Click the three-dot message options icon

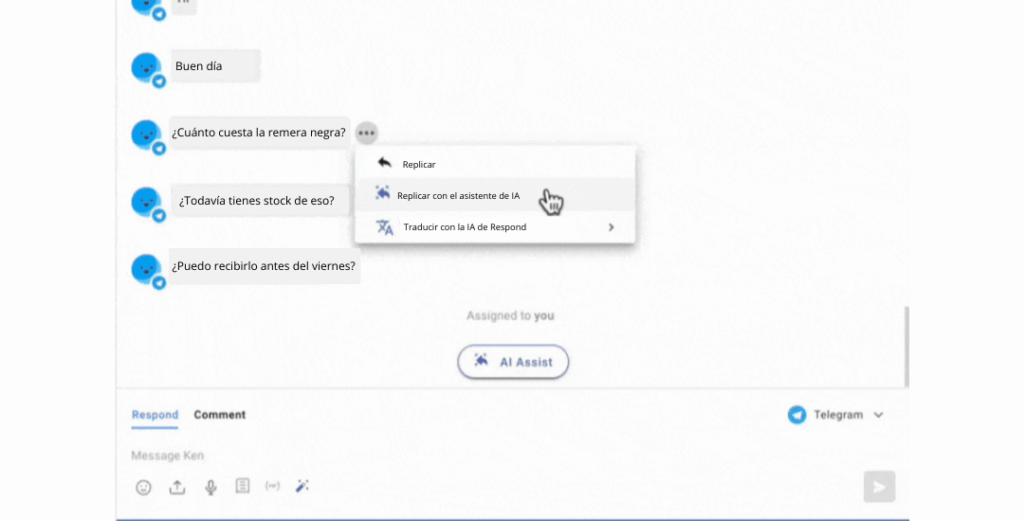coord(367,132)
